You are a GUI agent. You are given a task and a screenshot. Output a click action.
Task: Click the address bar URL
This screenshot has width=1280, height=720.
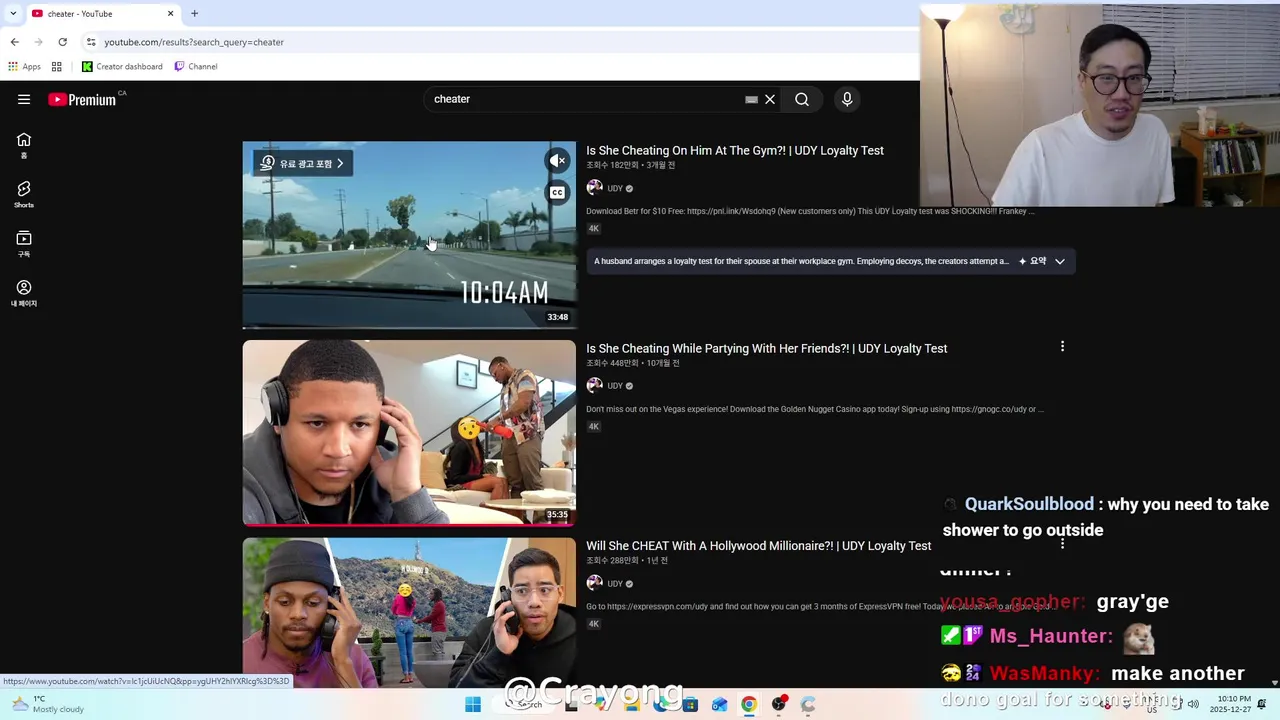(x=194, y=42)
